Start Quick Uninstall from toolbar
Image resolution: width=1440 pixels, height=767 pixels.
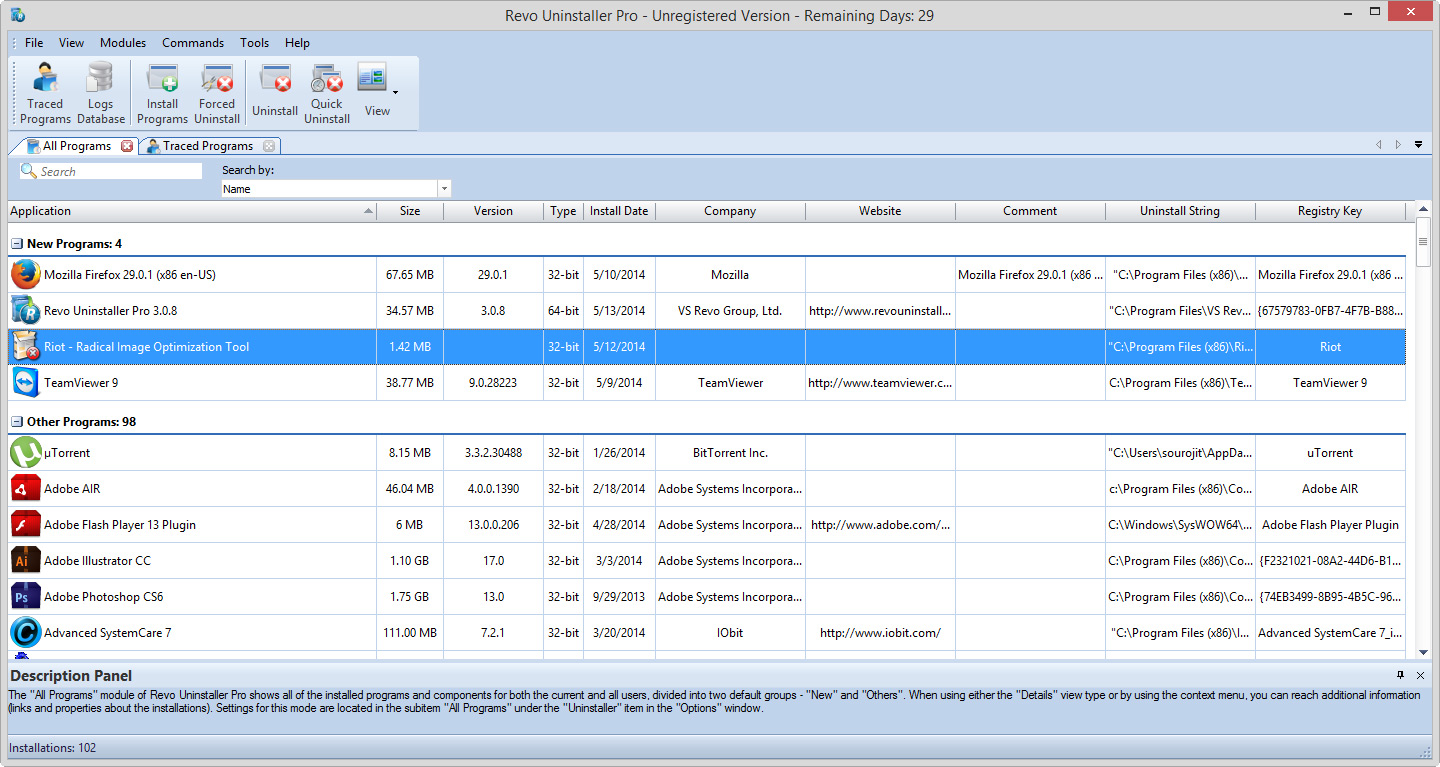point(327,93)
